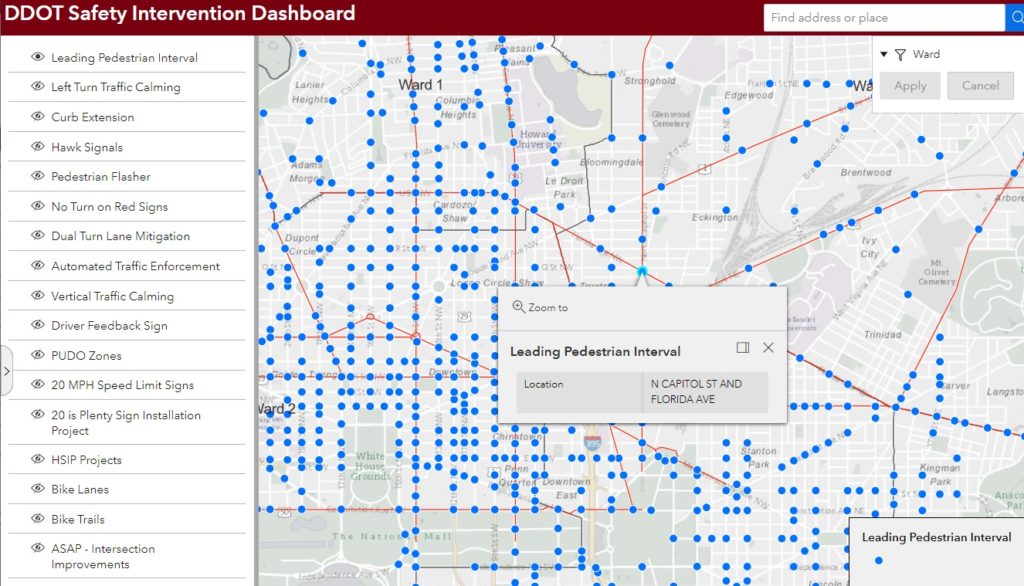Toggle No Turn on Red Signs visibility
The width and height of the screenshot is (1024, 586).
pos(38,206)
